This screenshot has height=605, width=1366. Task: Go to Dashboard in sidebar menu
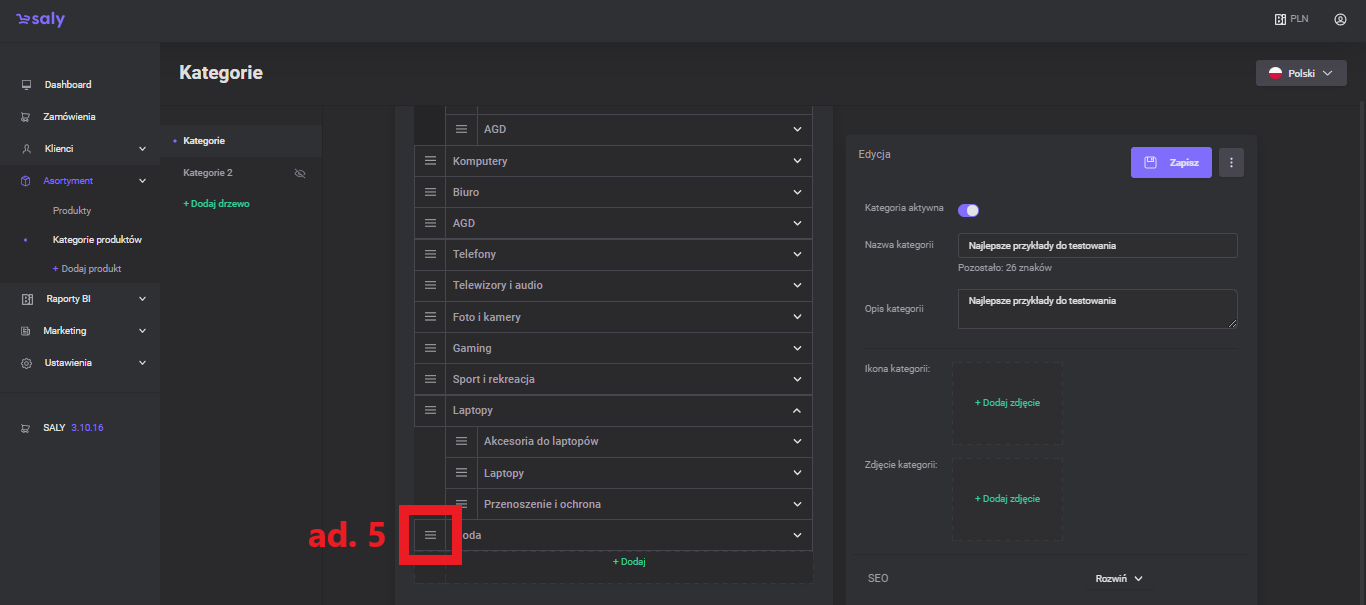click(x=67, y=85)
